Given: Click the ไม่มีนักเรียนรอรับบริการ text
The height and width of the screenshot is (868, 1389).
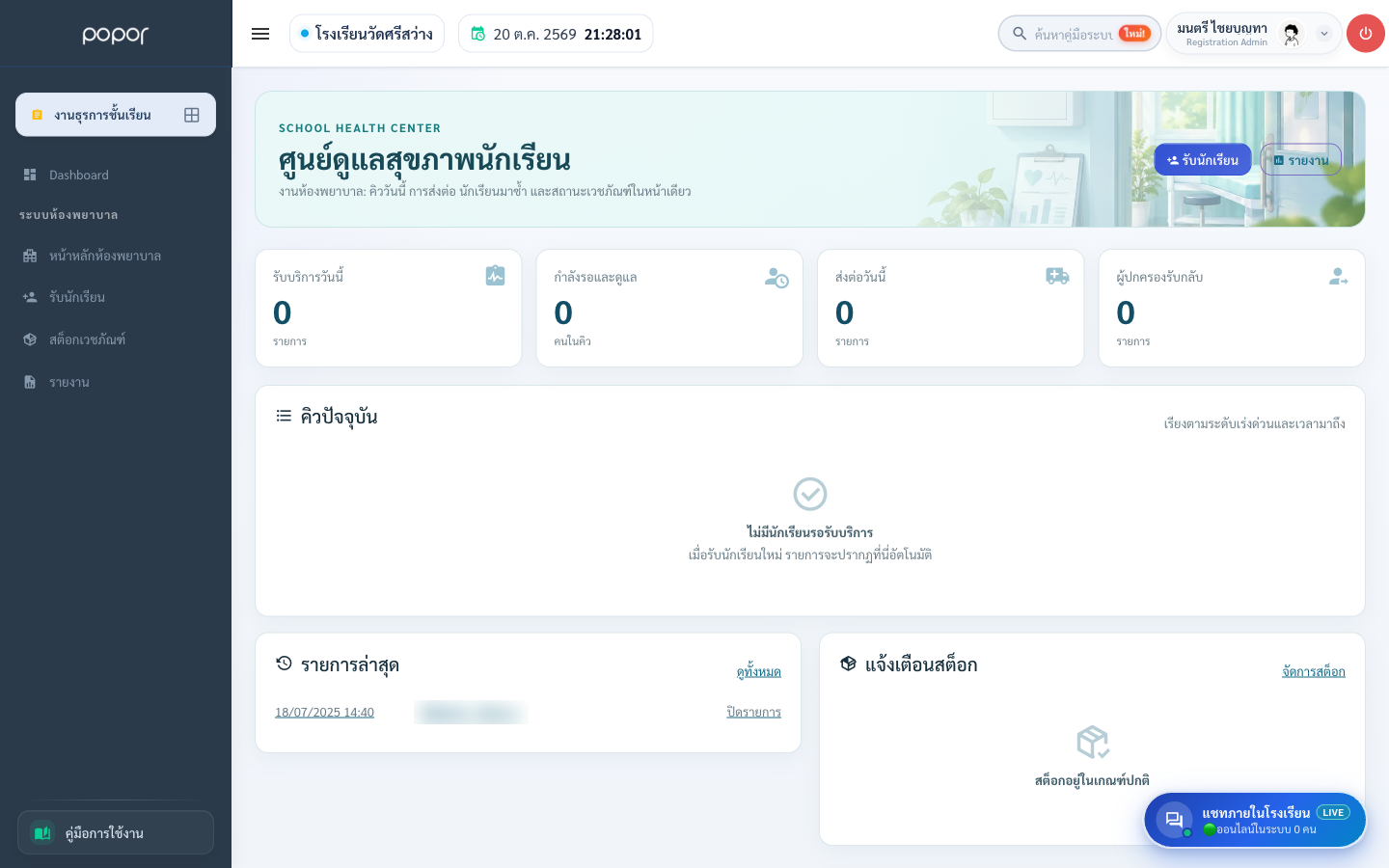Looking at the screenshot, I should (x=810, y=532).
